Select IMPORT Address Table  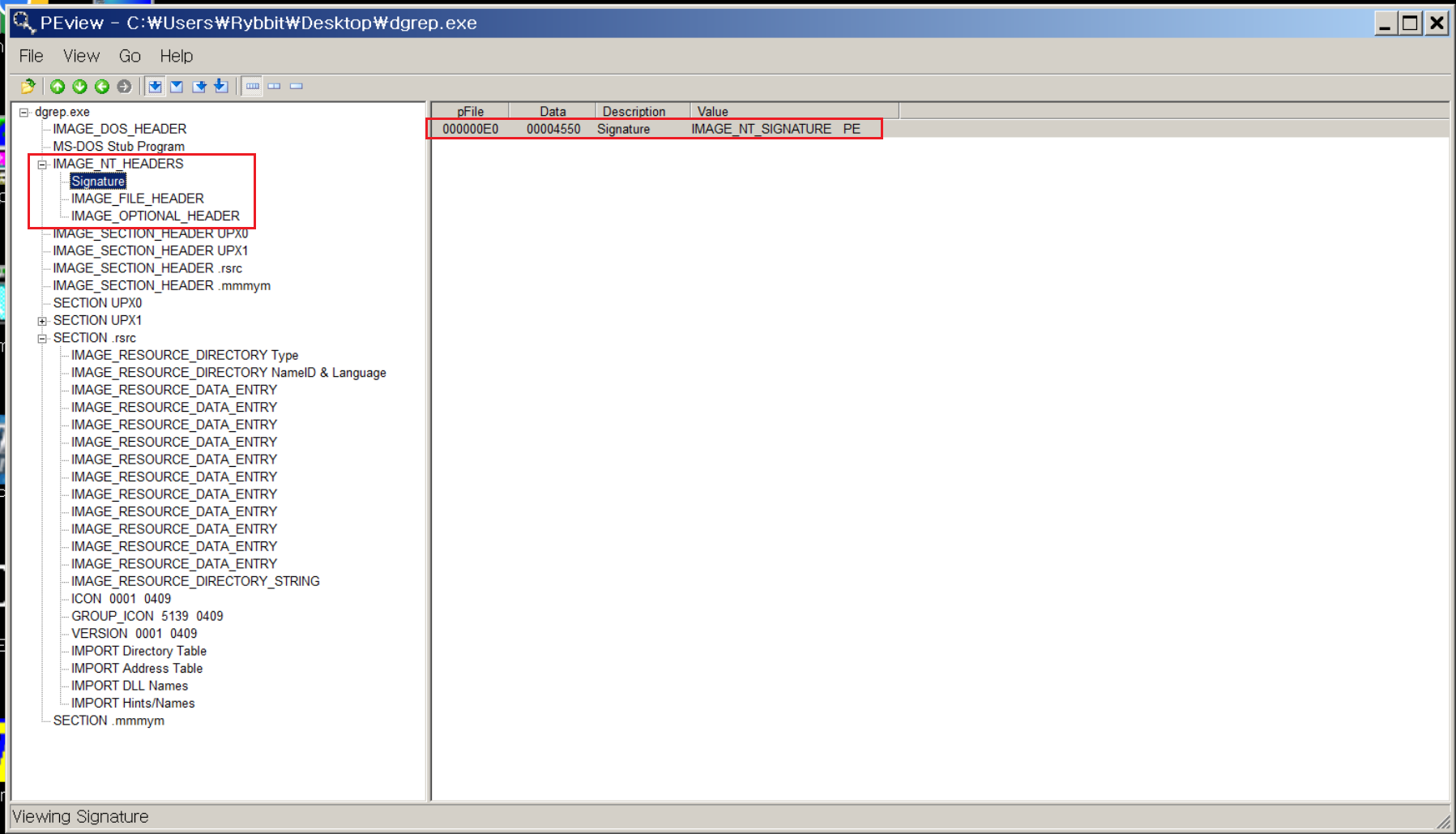137,669
